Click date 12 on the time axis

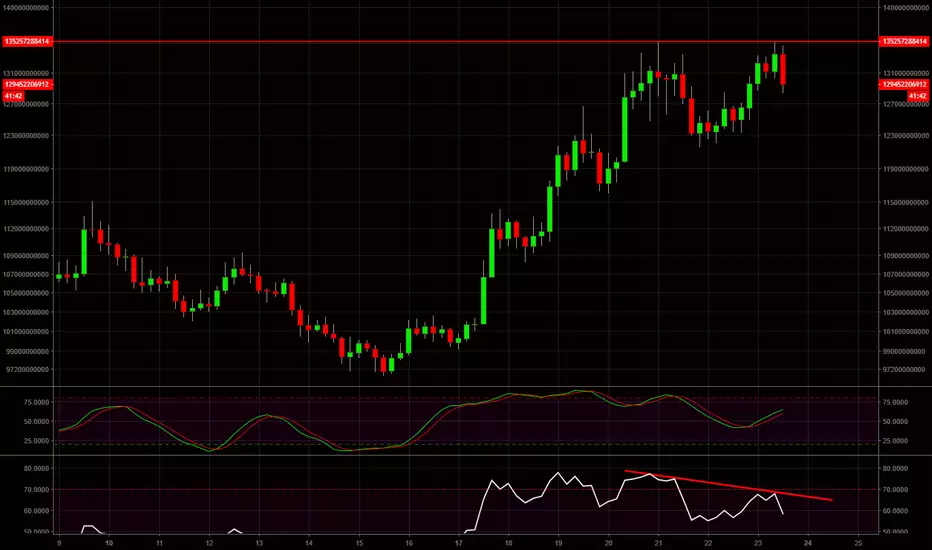click(x=209, y=543)
